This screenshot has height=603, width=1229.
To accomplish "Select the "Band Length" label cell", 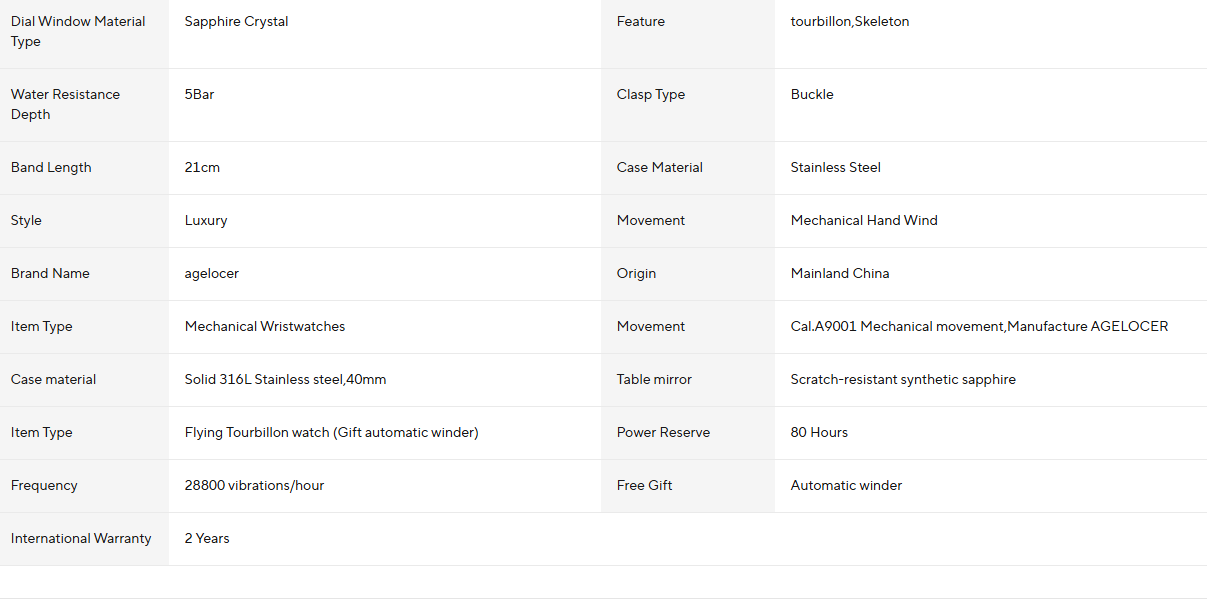I will [x=51, y=168].
